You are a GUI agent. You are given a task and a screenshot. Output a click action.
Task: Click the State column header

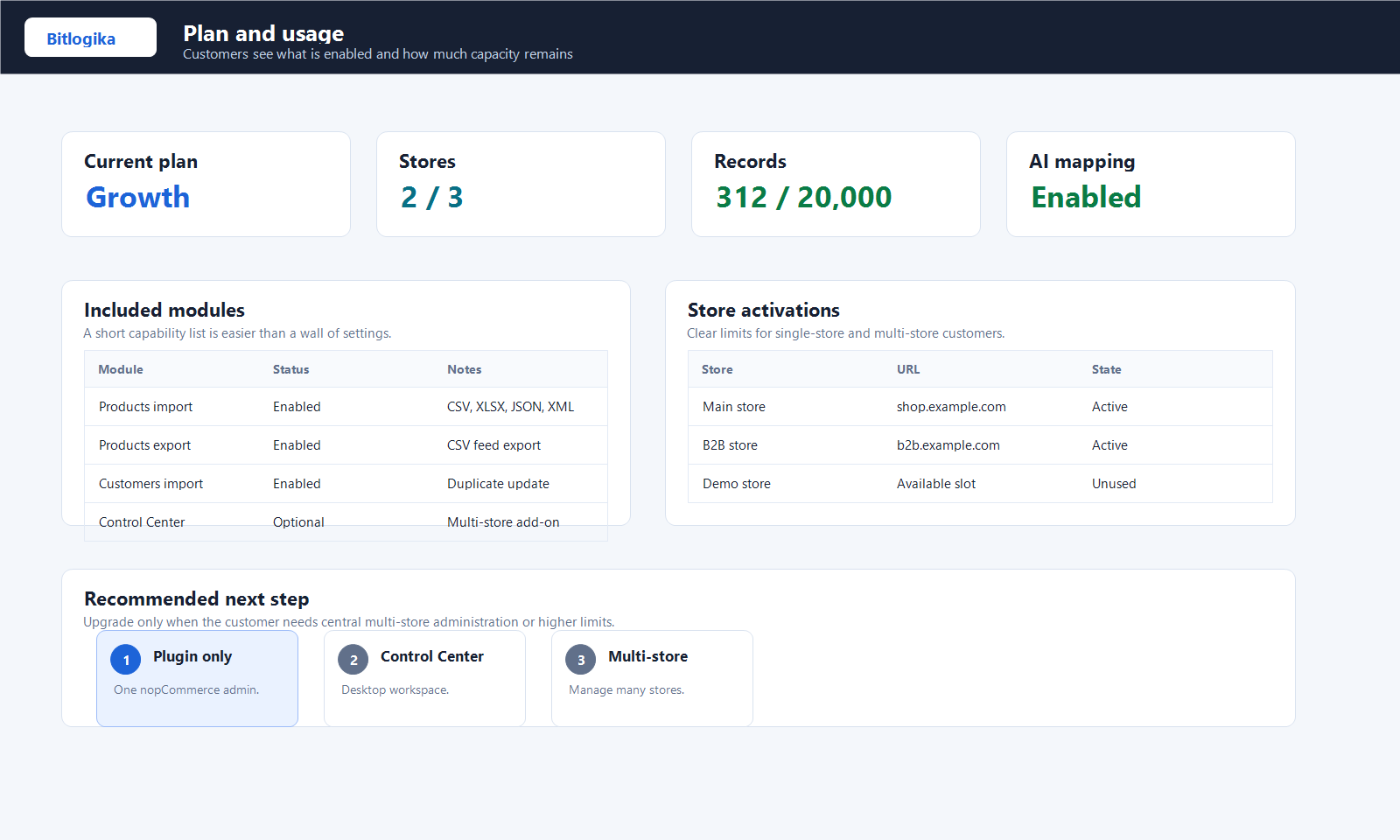(x=1106, y=369)
